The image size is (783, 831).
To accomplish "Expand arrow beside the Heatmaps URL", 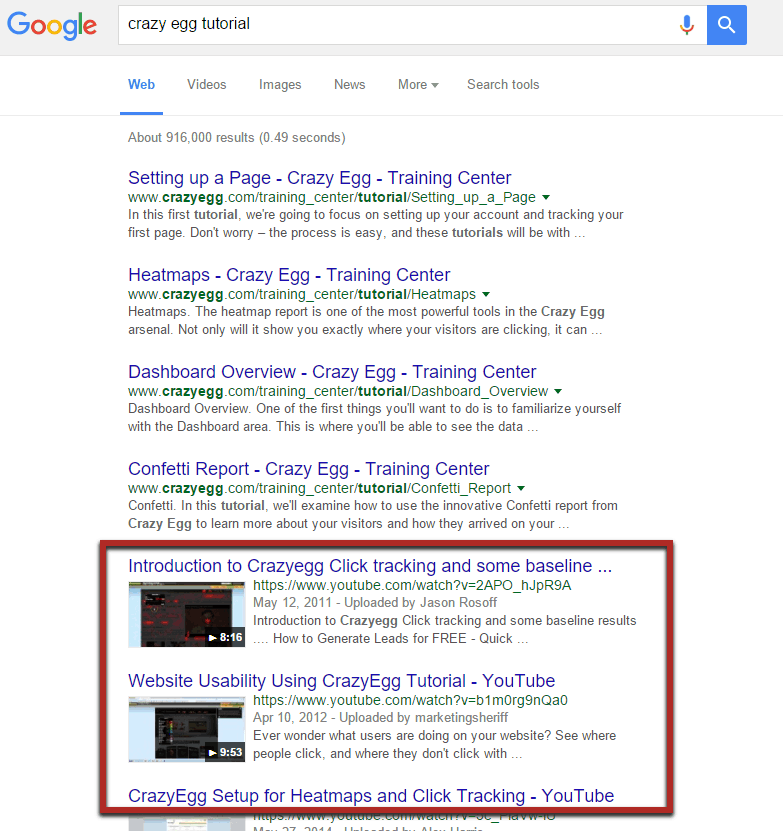I will 486,295.
